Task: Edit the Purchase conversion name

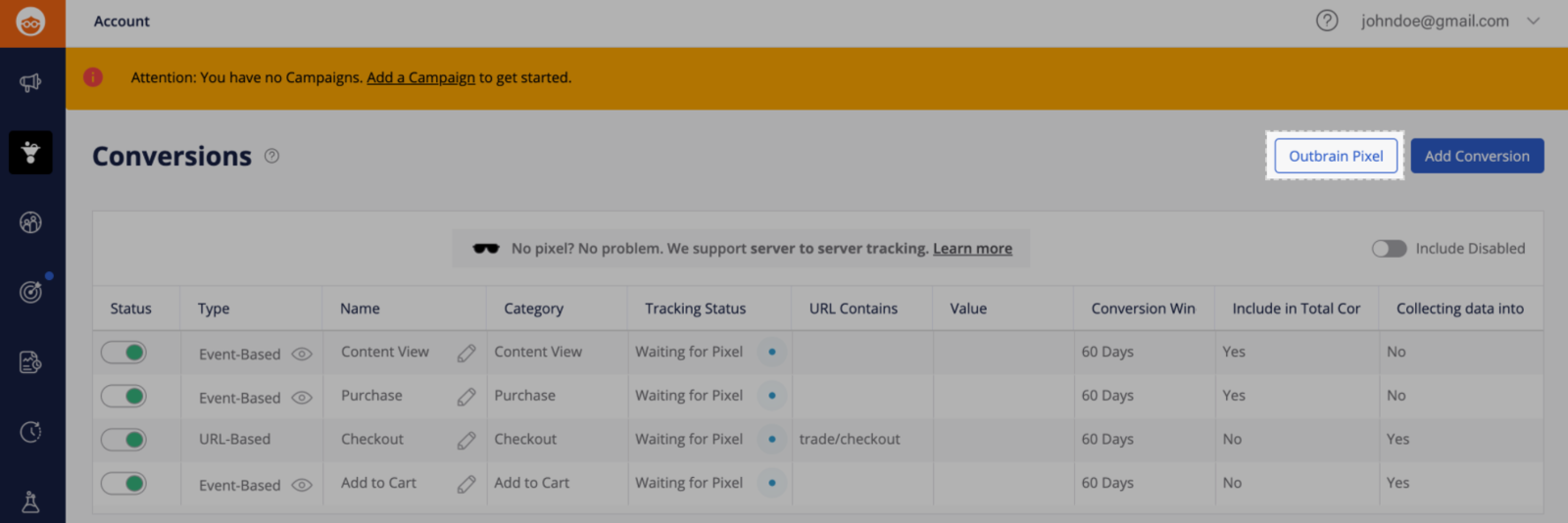Action: [x=466, y=397]
